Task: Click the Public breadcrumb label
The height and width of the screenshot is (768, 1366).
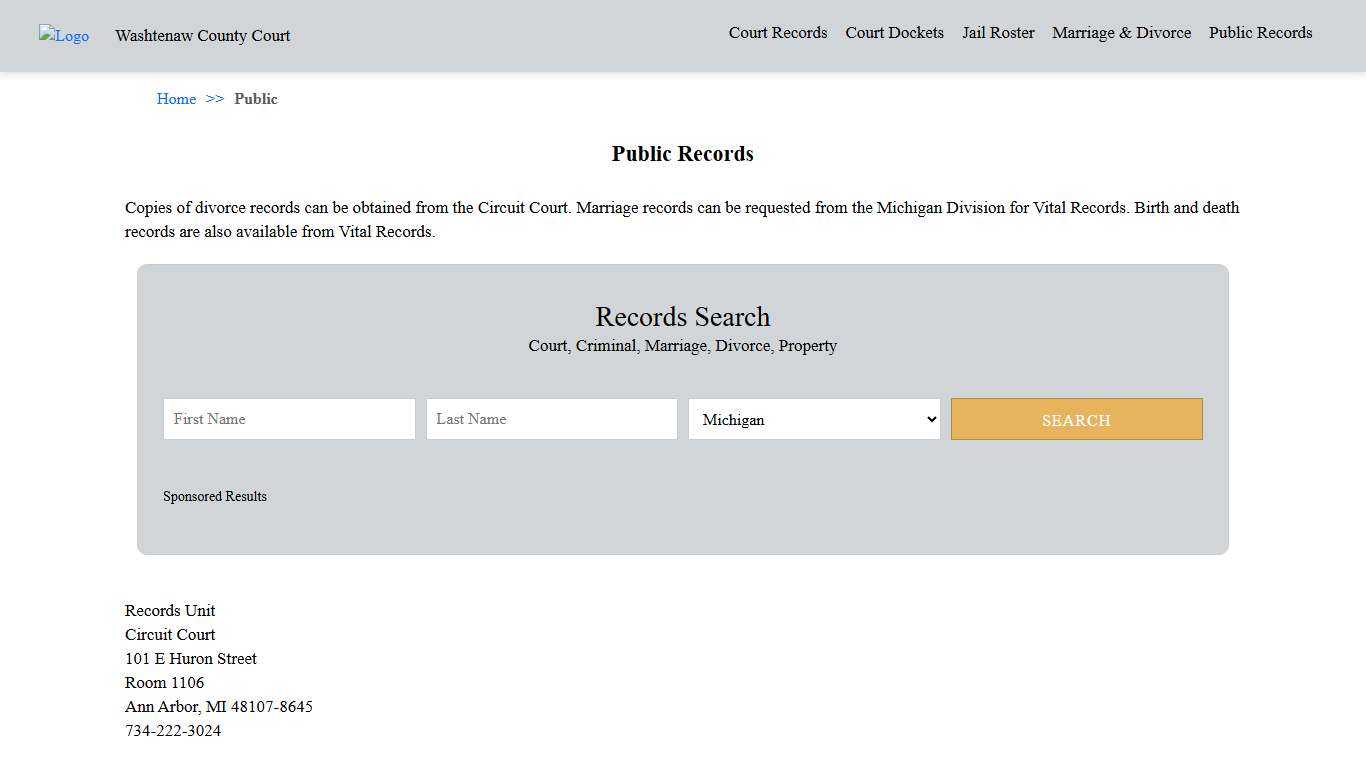Action: (256, 98)
